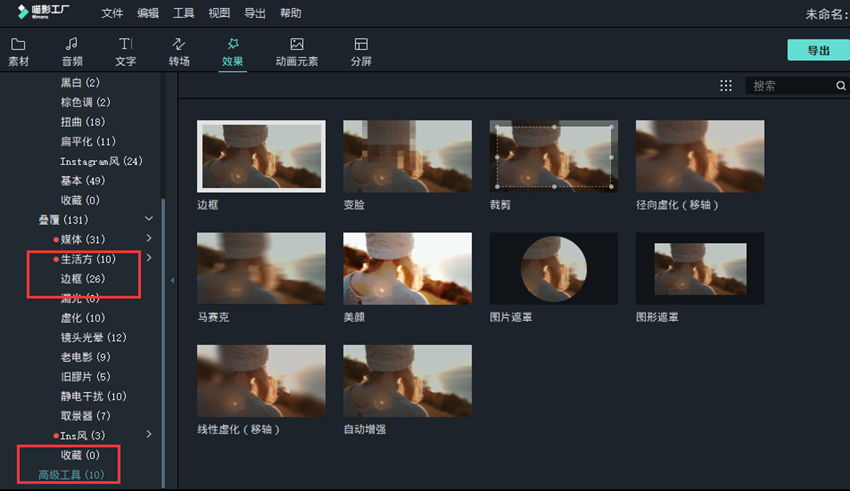Select the 棕色调 (2) category
The image size is (850, 491).
85,102
